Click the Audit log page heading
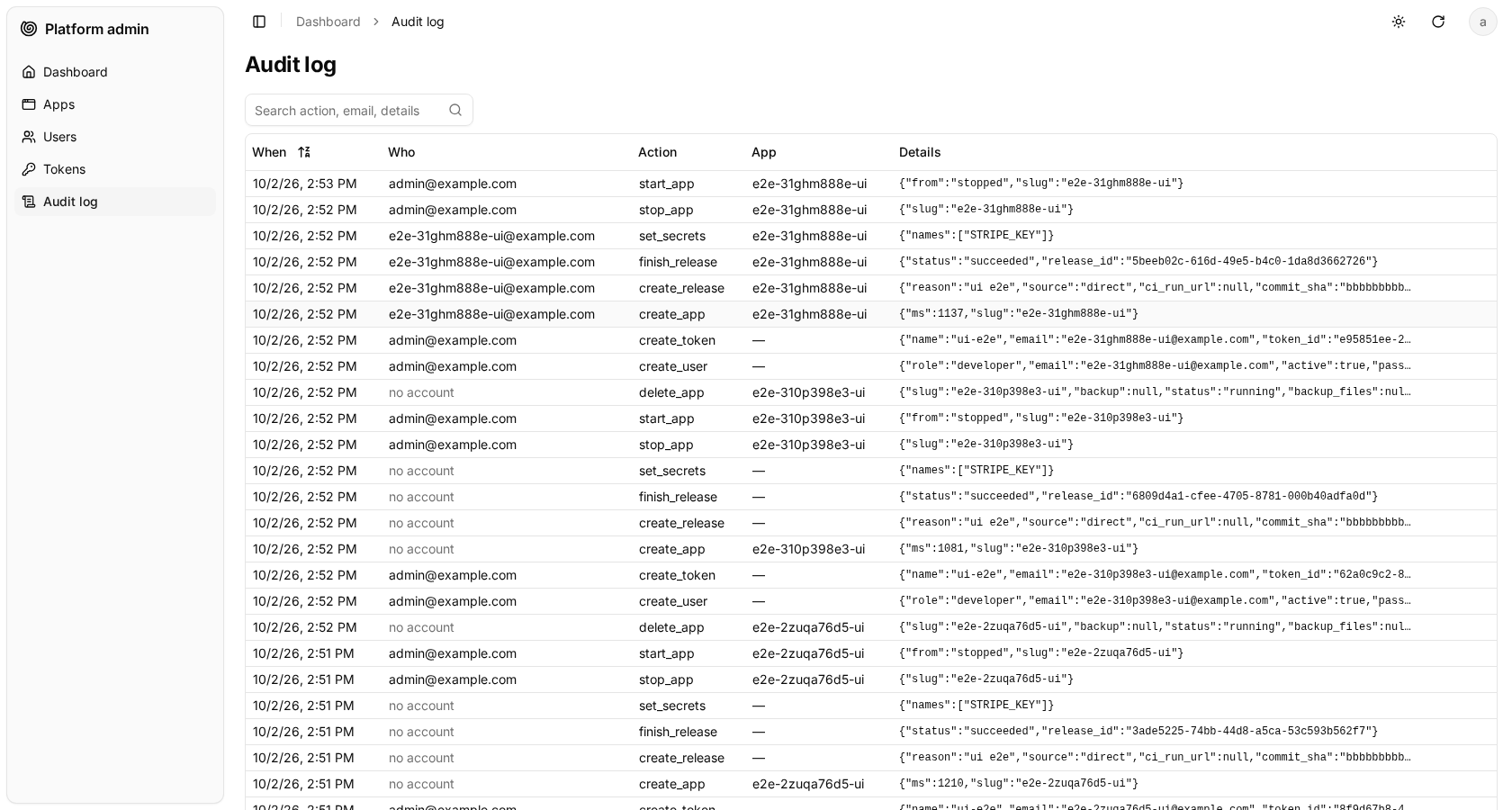The width and height of the screenshot is (1512, 810). [x=291, y=65]
